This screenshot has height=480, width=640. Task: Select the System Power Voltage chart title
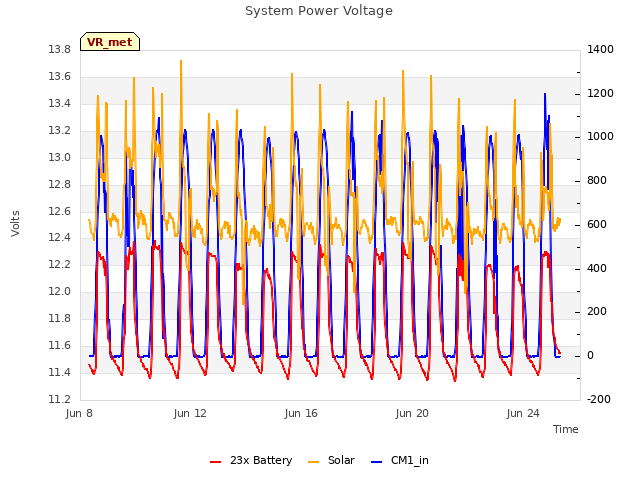pos(319,11)
